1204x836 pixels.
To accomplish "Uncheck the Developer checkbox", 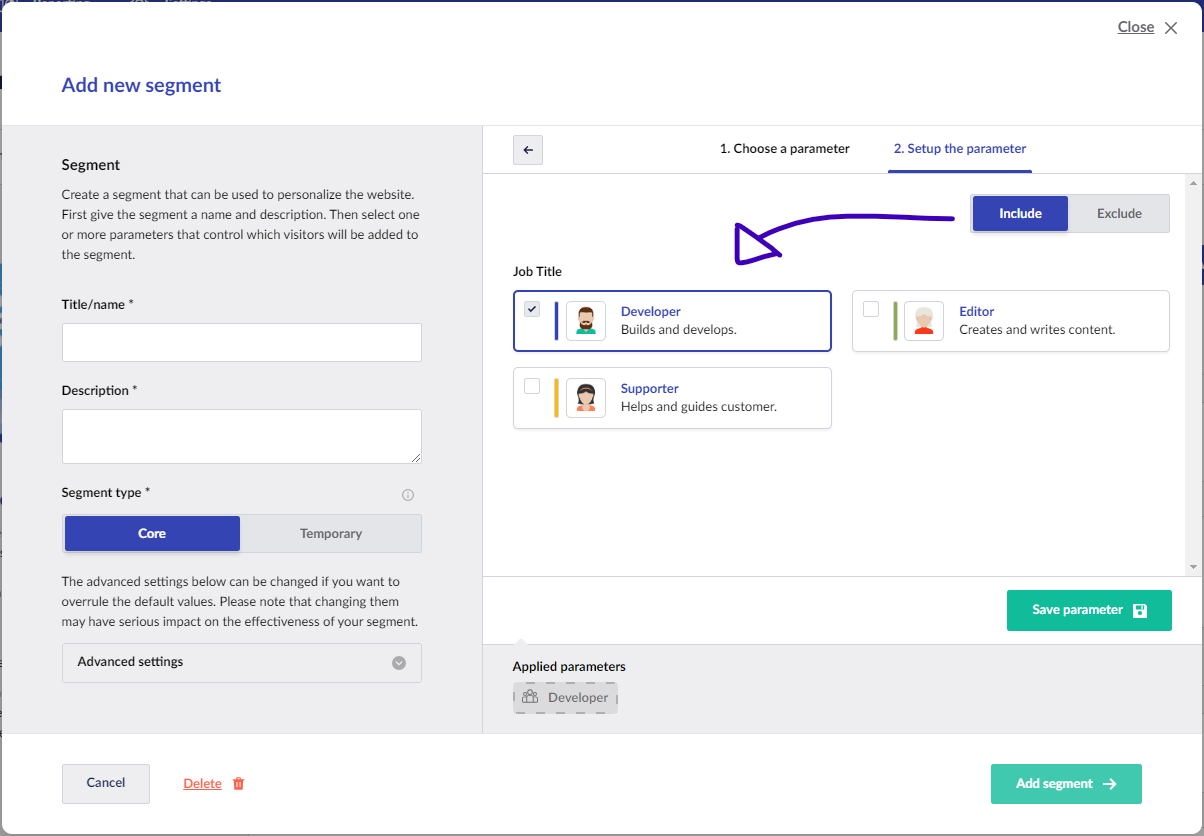I will click(x=532, y=309).
